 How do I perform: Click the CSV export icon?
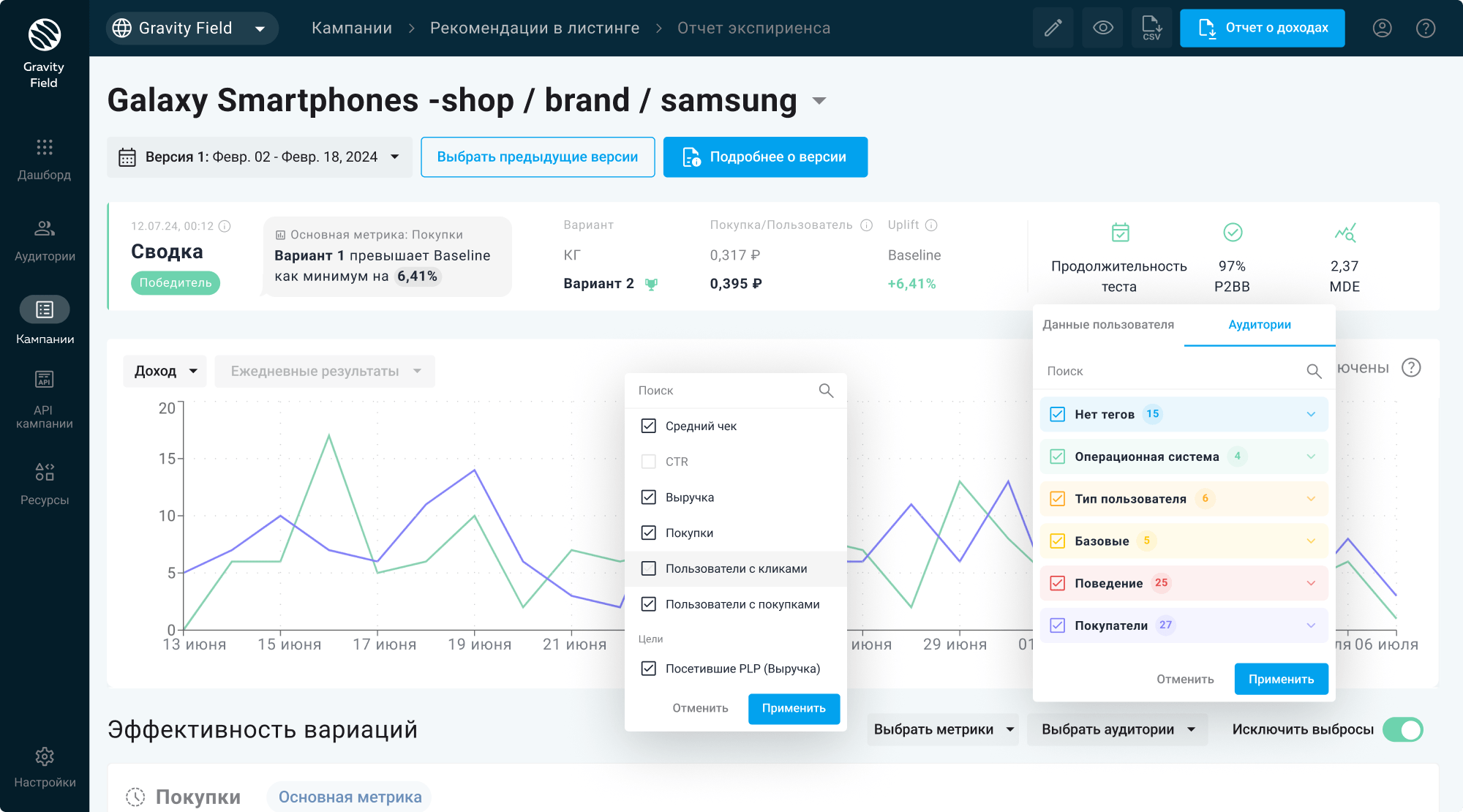pos(1151,29)
